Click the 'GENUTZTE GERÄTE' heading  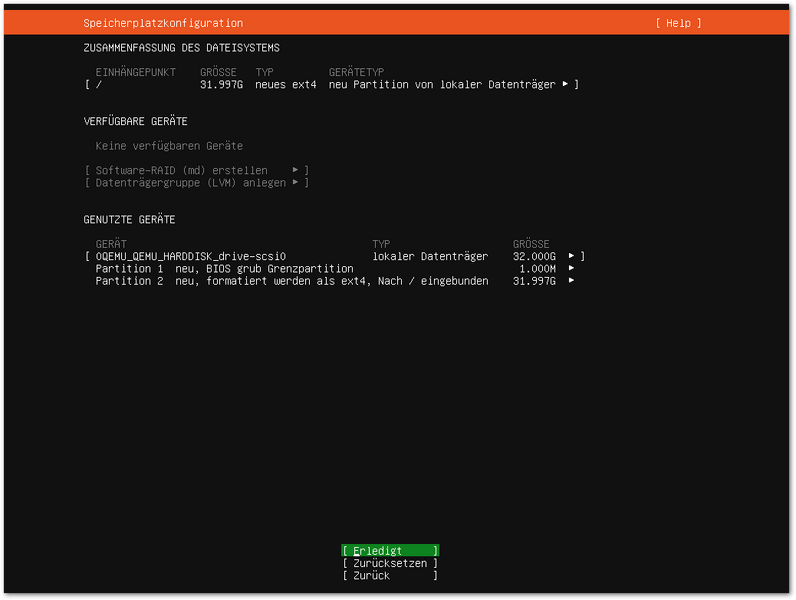129,219
